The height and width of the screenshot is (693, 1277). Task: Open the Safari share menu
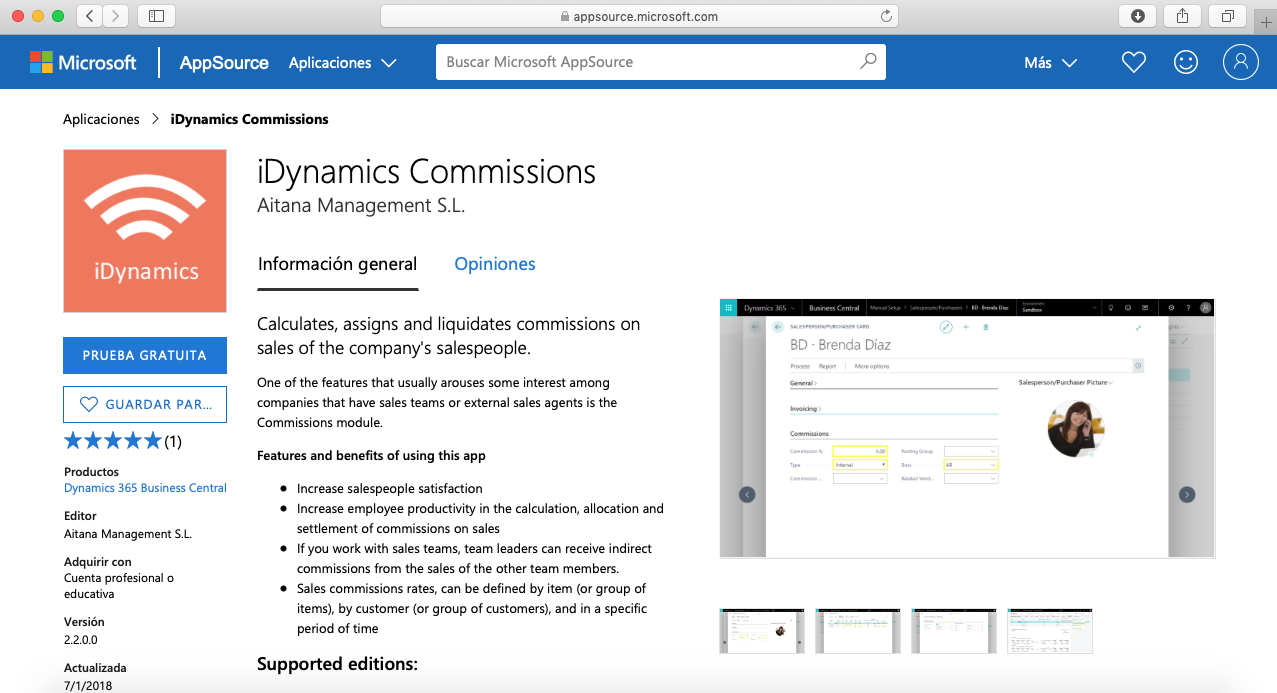coord(1182,16)
